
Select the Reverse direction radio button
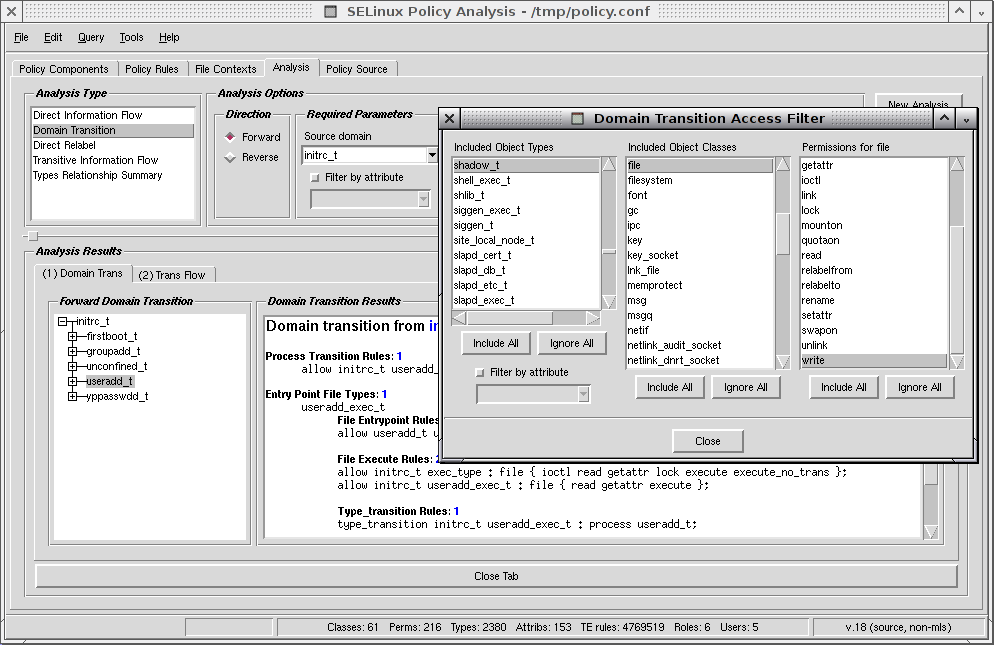point(230,157)
